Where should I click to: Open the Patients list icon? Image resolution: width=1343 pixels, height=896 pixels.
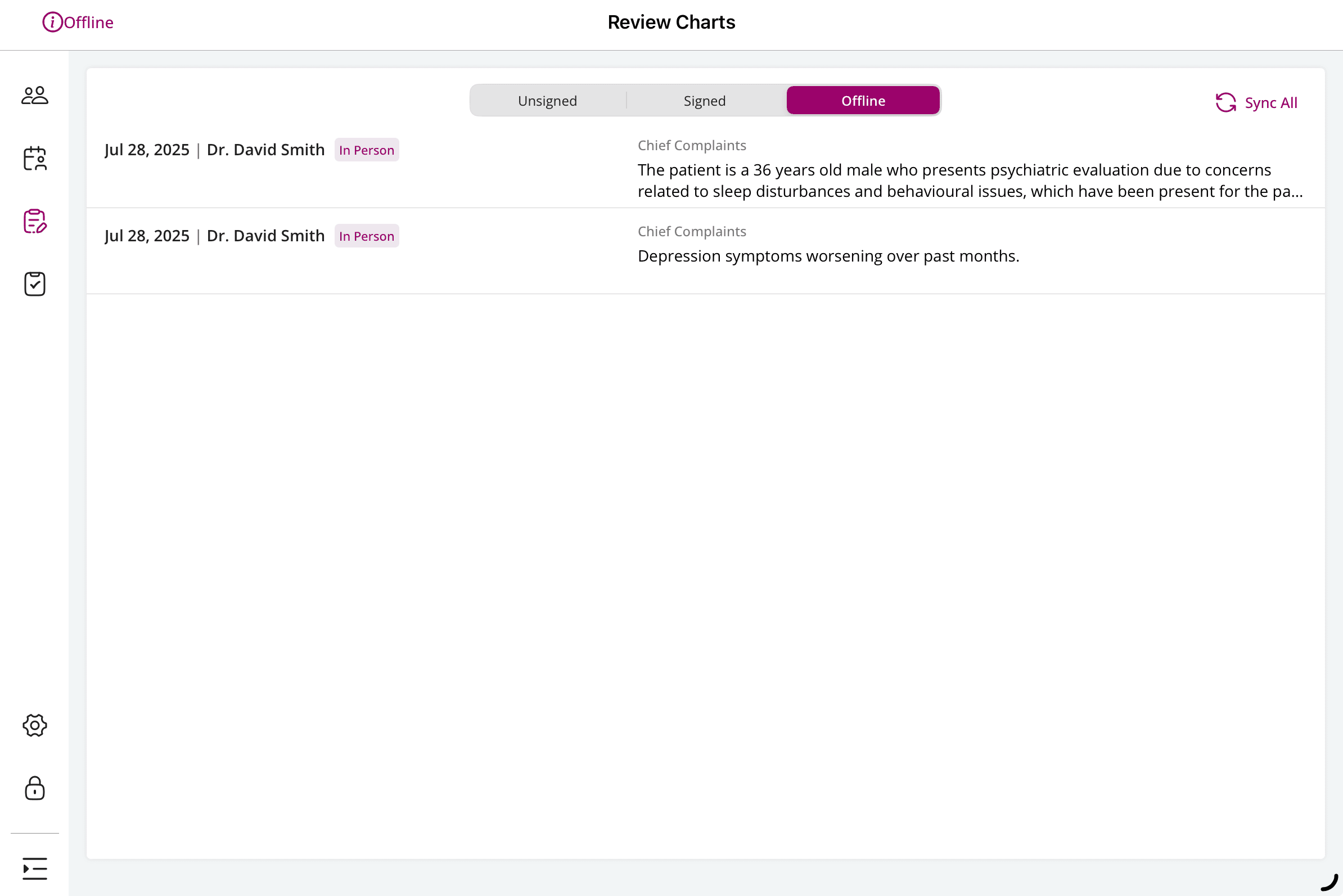coord(34,95)
